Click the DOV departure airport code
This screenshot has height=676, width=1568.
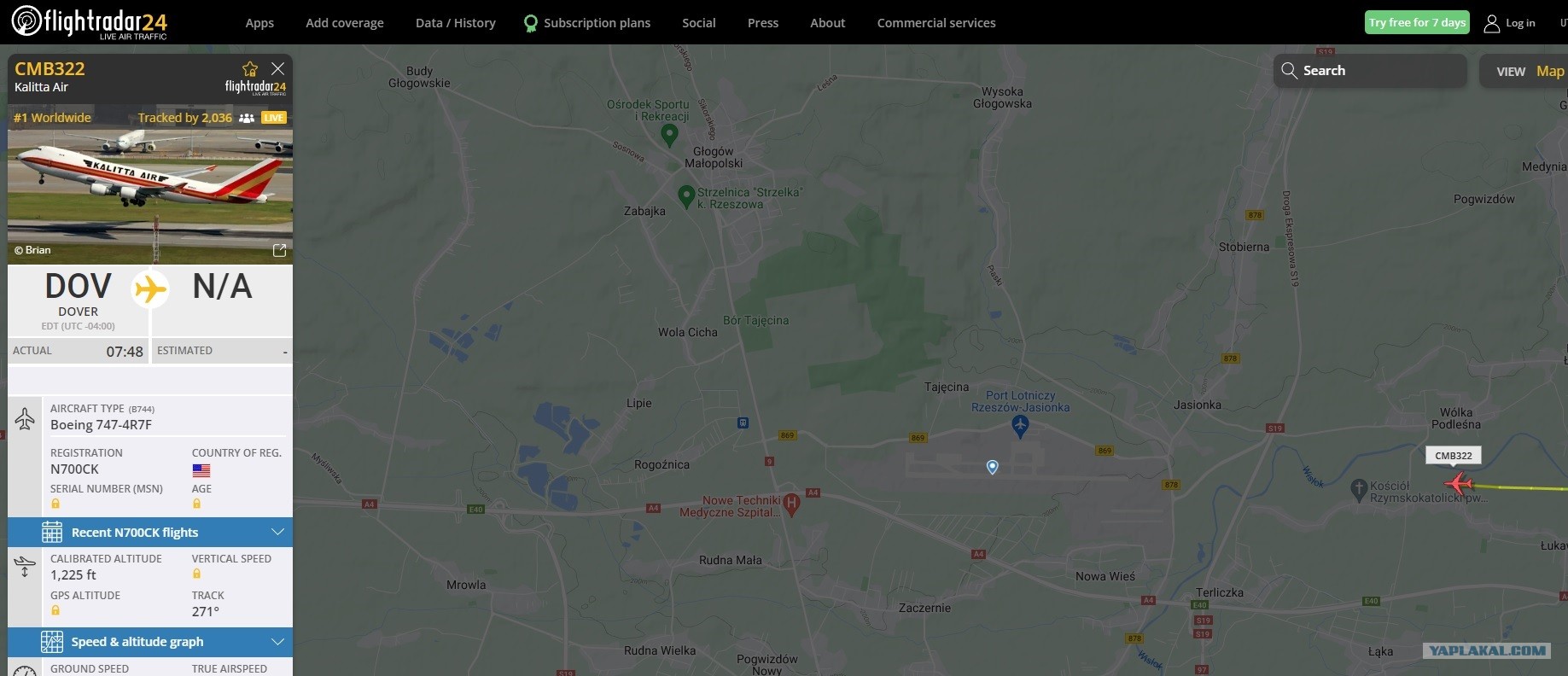tap(78, 287)
